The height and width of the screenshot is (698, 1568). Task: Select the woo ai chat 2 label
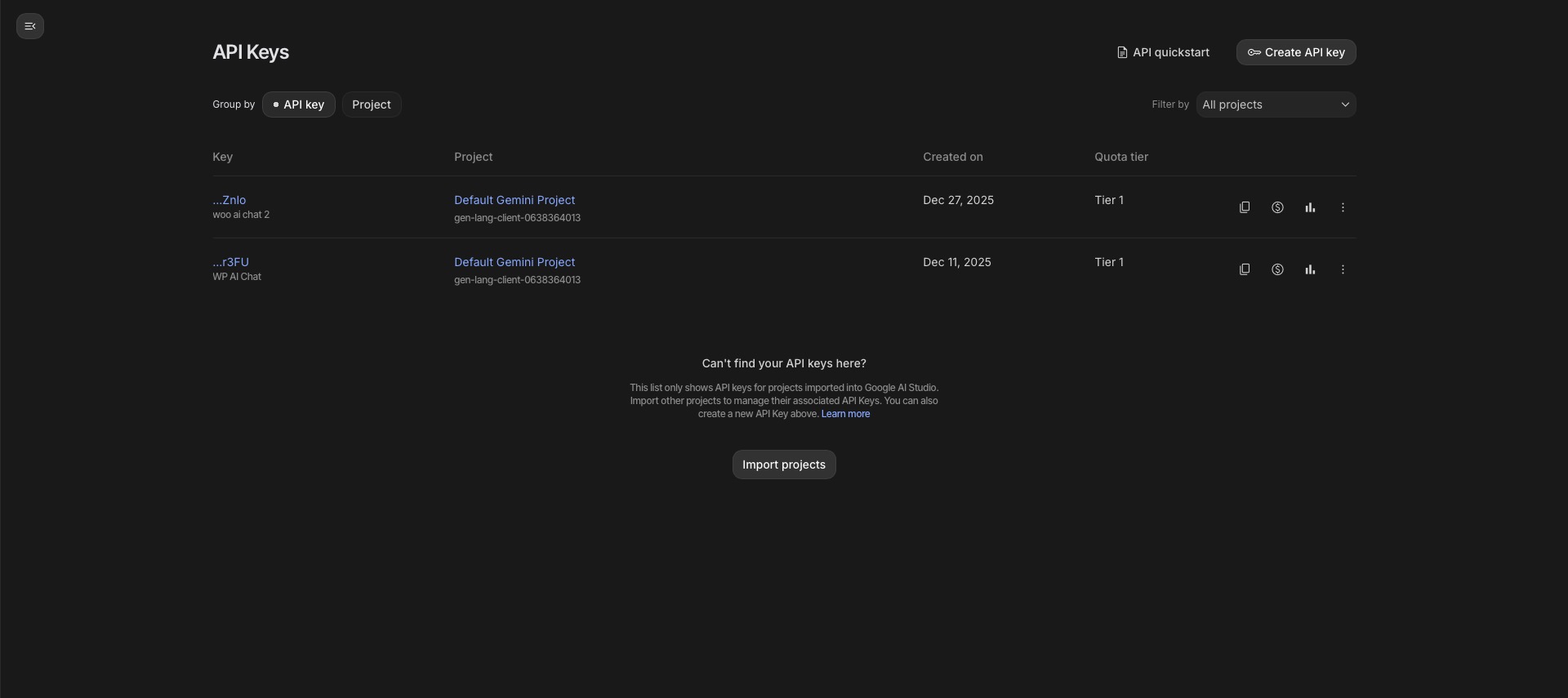point(241,215)
